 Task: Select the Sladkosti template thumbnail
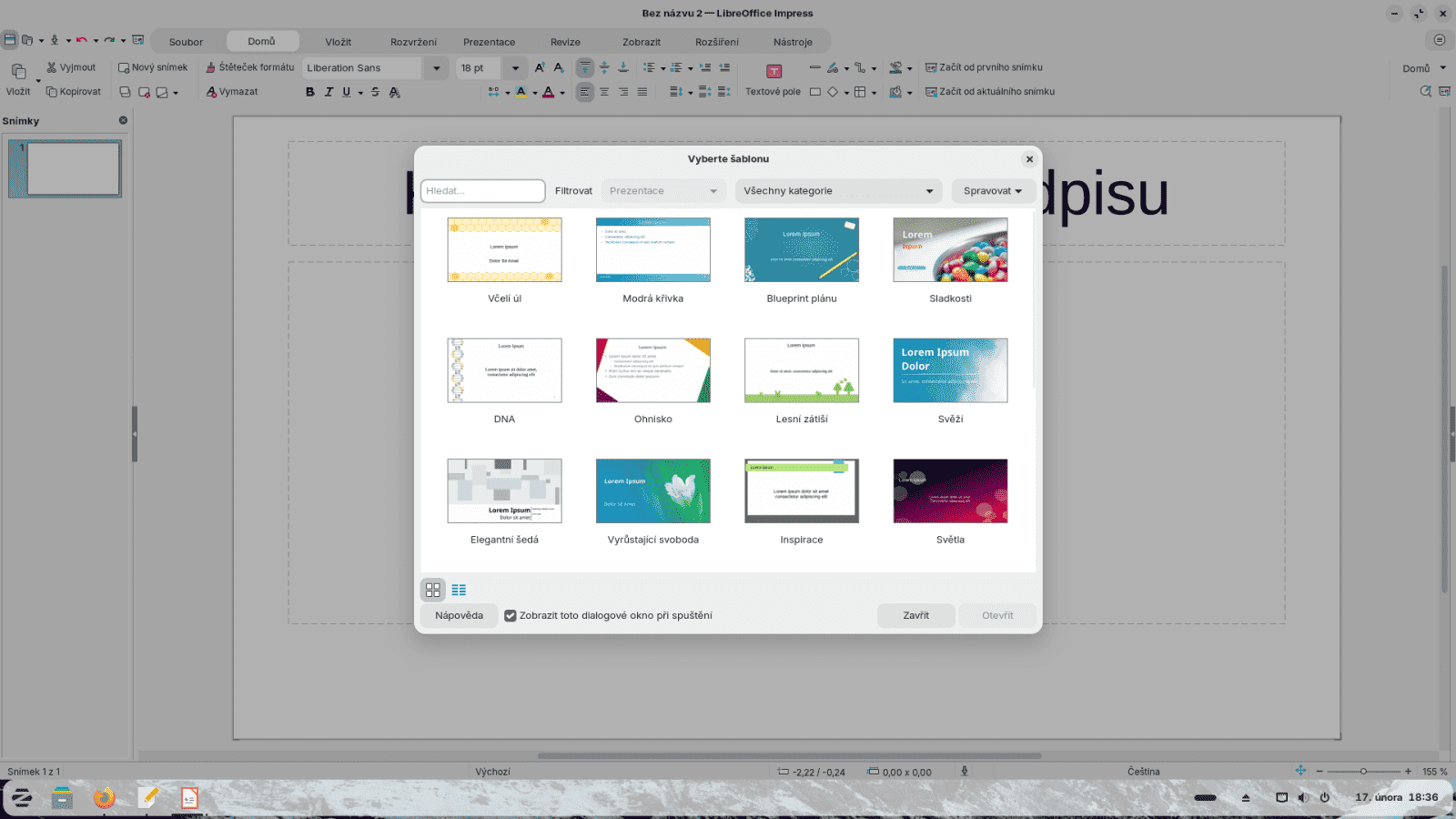(x=950, y=250)
